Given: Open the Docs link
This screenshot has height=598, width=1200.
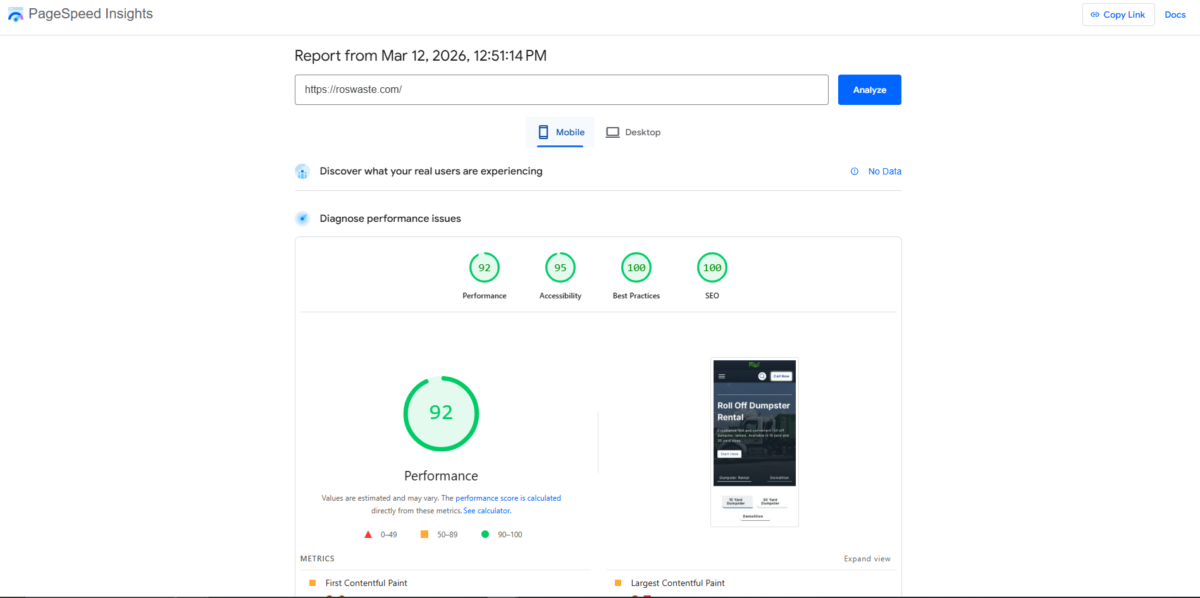Looking at the screenshot, I should pos(1174,14).
